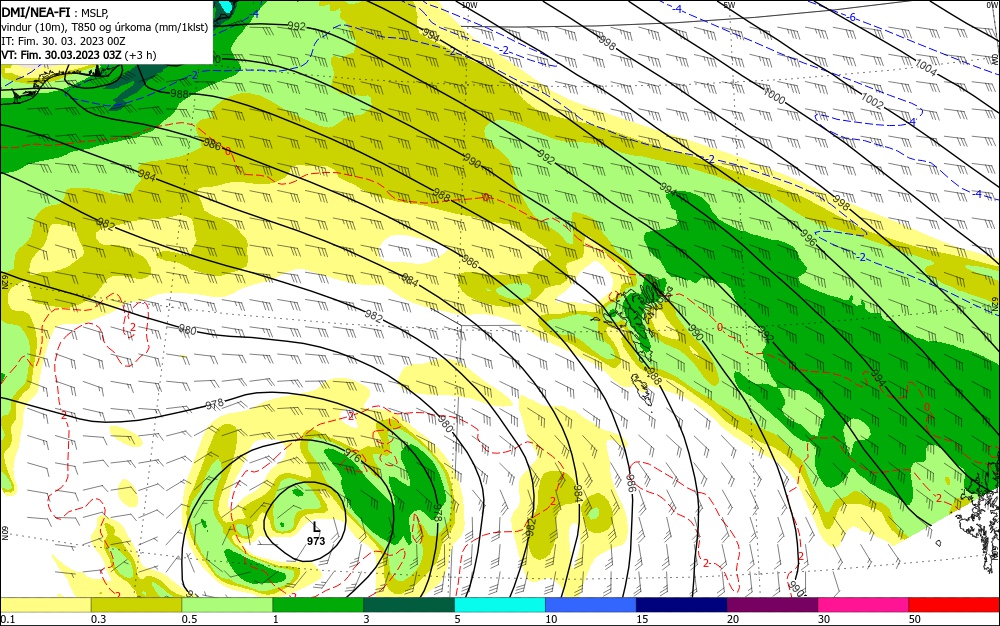The width and height of the screenshot is (1000, 626).
Task: Click the 10W longitude label at top
Action: click(469, 5)
